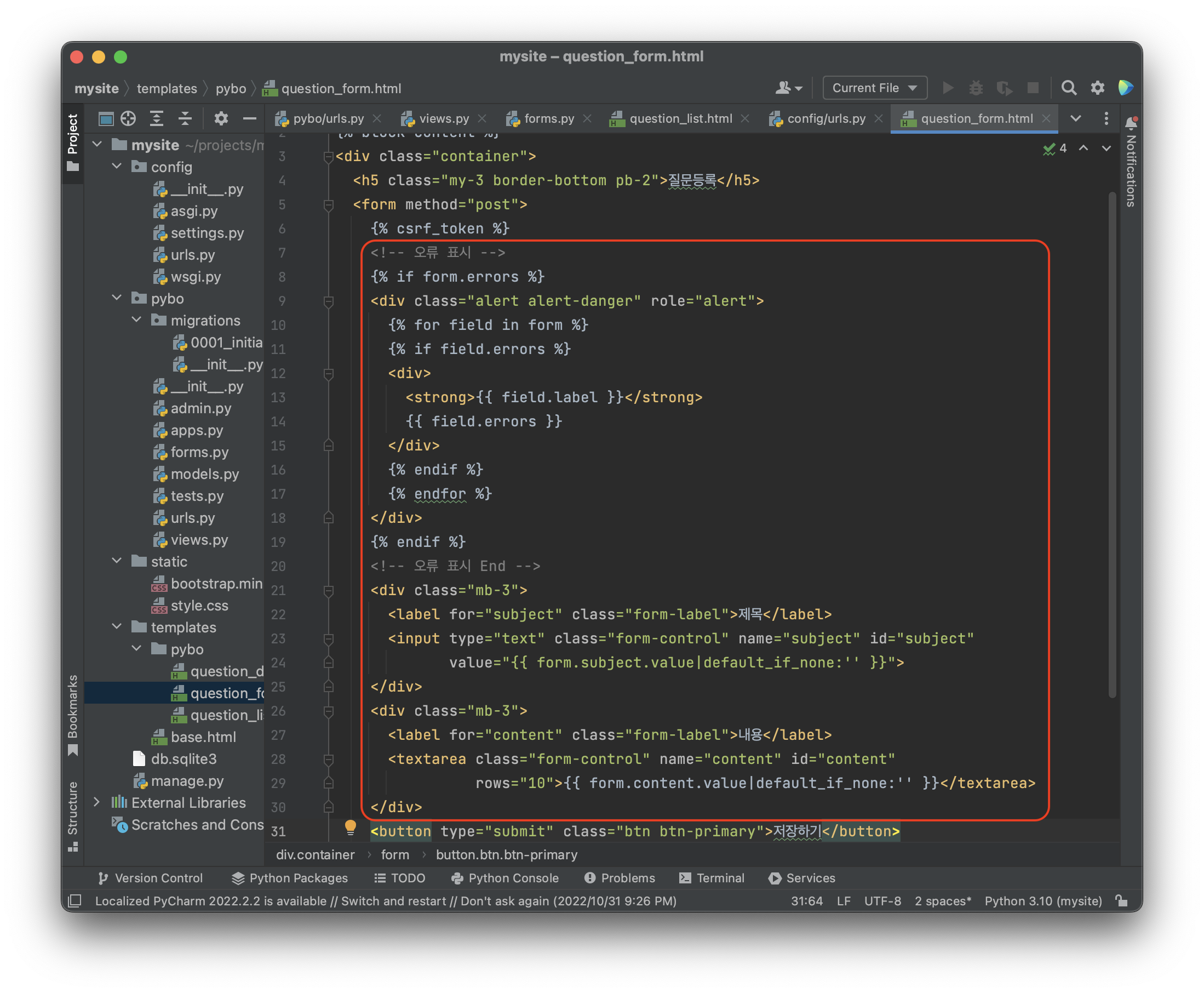
Task: Expand External Libraries node
Action: pos(97,802)
